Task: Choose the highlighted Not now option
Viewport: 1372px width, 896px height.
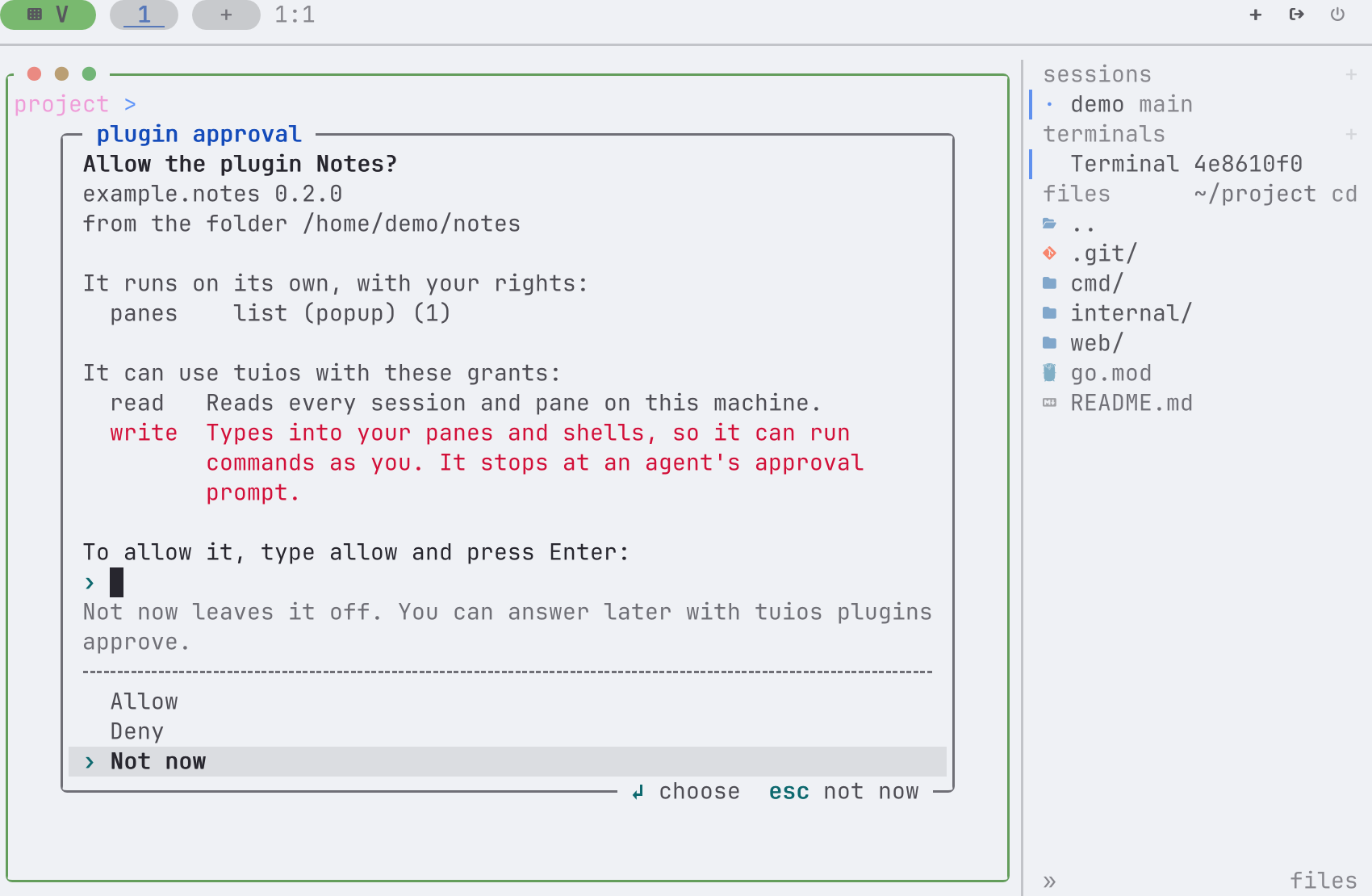Action: click(x=508, y=761)
